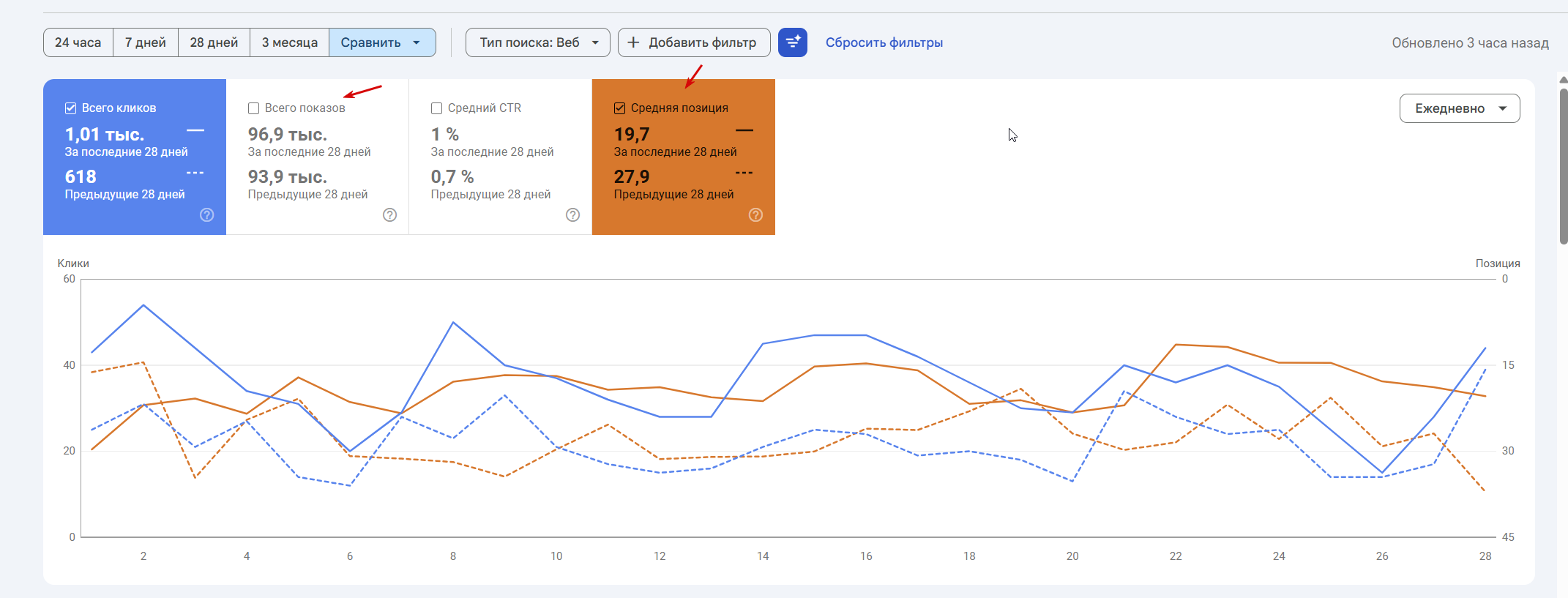Expand the Тип поиска: Веб dropdown
Image resolution: width=1568 pixels, height=598 pixels.
click(x=537, y=42)
